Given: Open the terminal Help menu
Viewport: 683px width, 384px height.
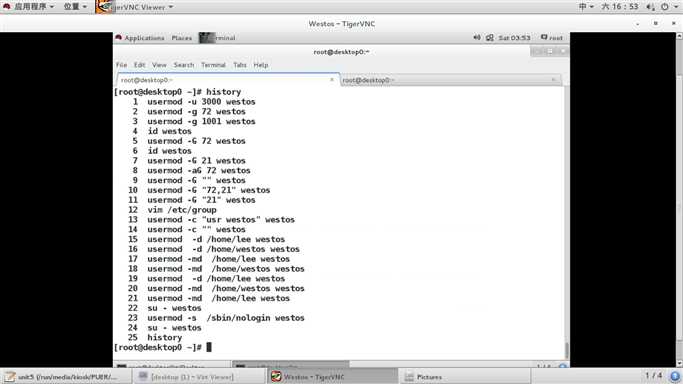Looking at the screenshot, I should click(261, 65).
